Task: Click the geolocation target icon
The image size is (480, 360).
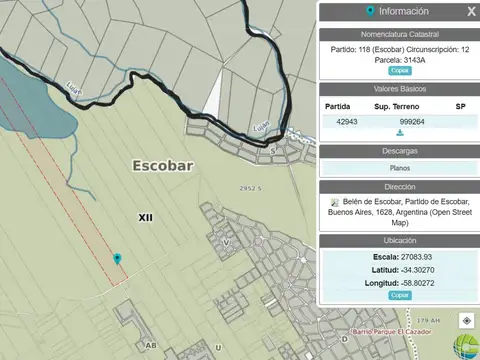Action: point(466,321)
